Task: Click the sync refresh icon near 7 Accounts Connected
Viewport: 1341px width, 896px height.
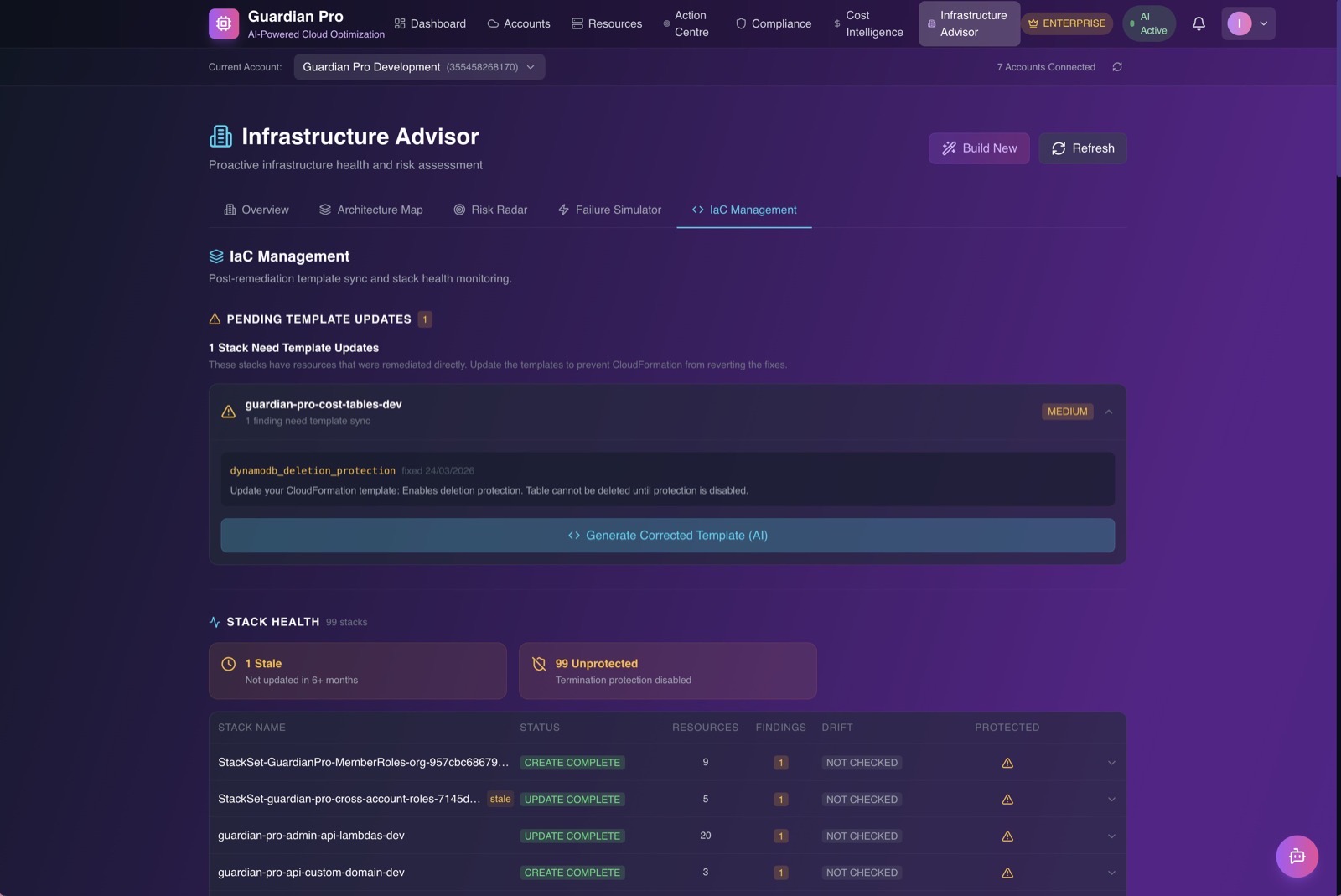Action: coord(1117,66)
